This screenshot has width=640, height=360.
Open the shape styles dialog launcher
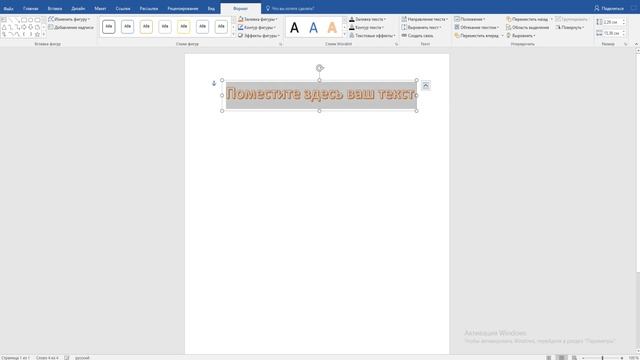tap(280, 44)
